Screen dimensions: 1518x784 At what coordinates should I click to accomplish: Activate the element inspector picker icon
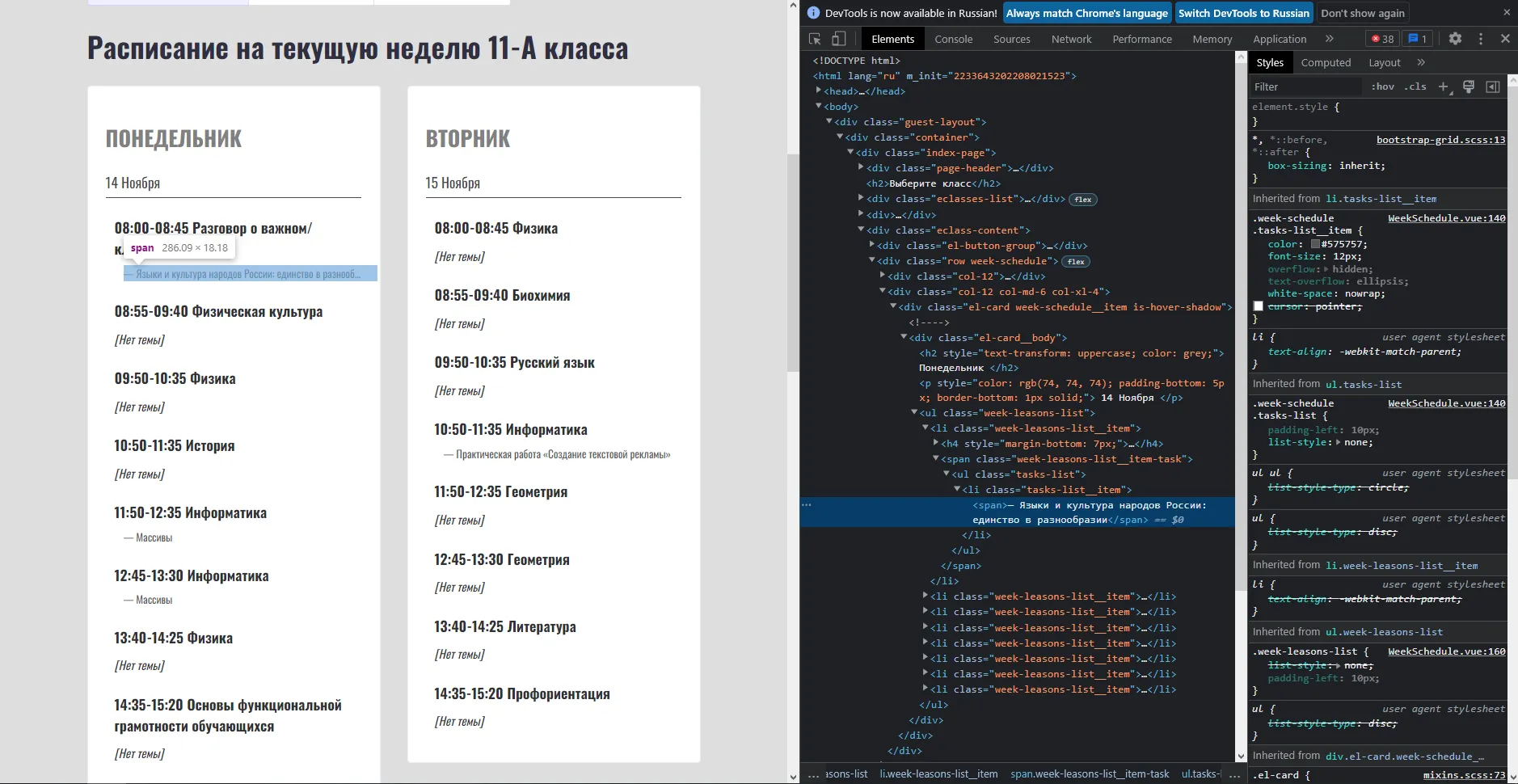tap(815, 39)
